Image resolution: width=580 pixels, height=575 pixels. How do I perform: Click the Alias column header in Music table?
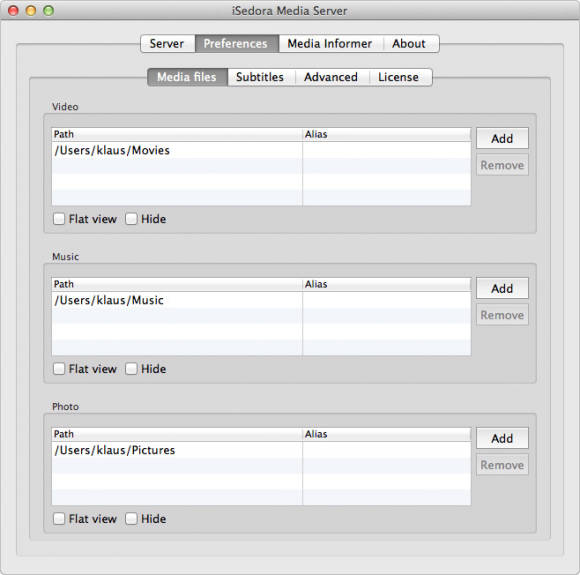387,284
